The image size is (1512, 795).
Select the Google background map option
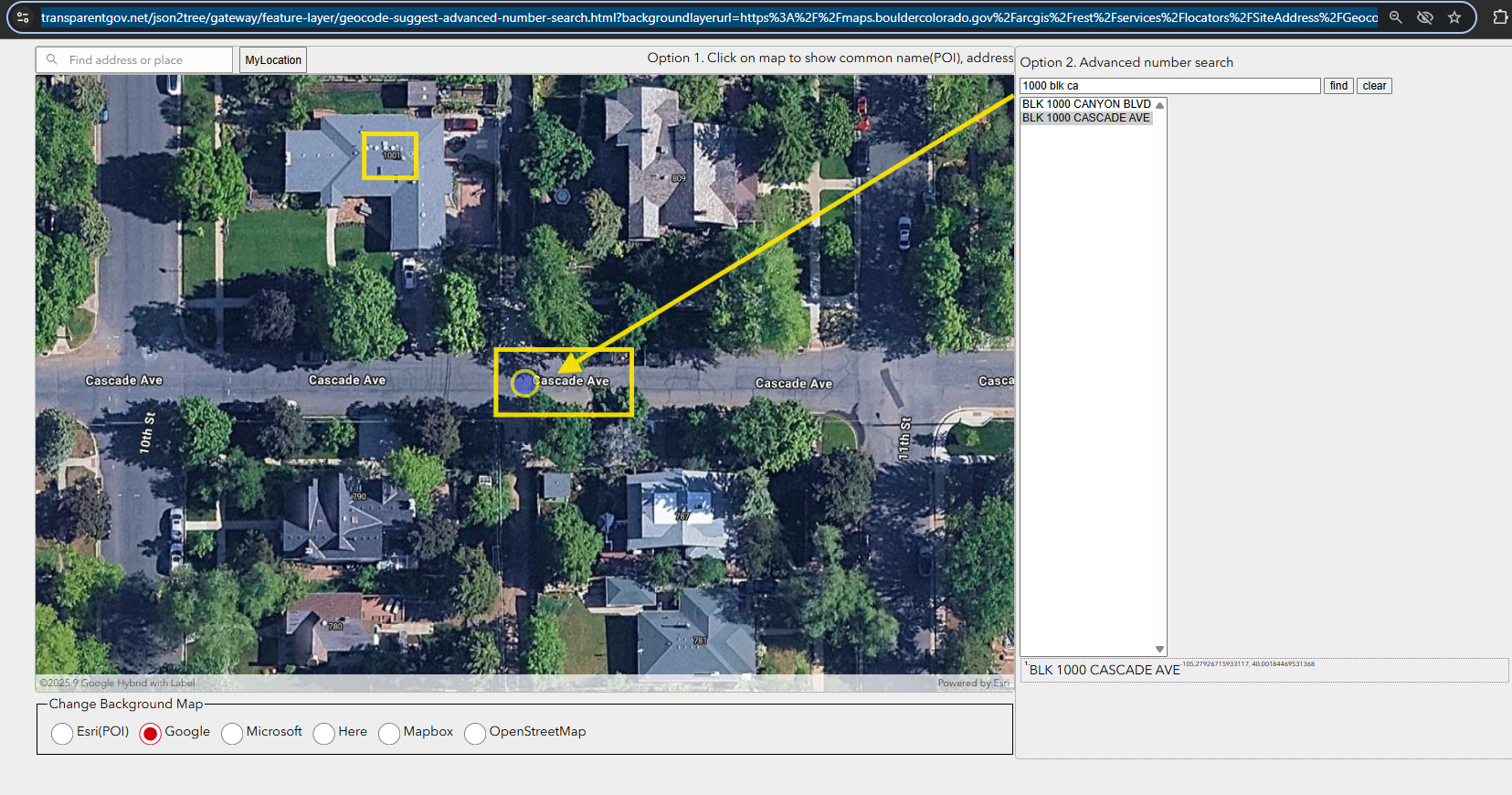click(151, 733)
